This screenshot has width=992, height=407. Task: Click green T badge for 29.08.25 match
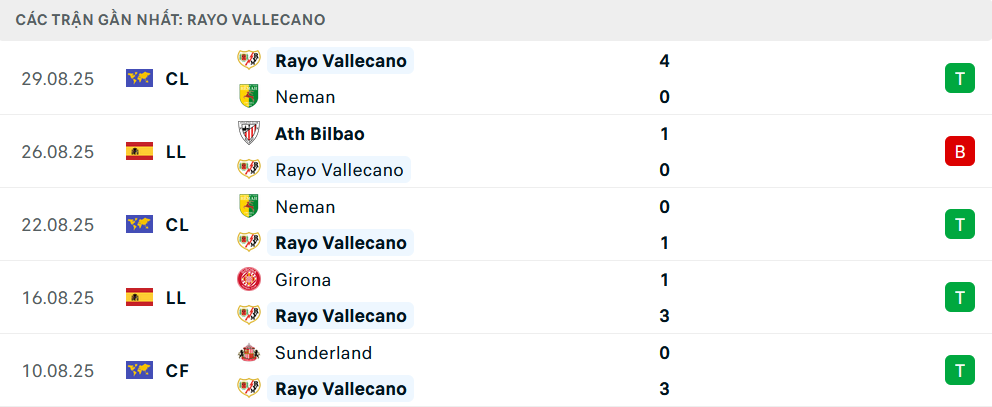[x=959, y=79]
